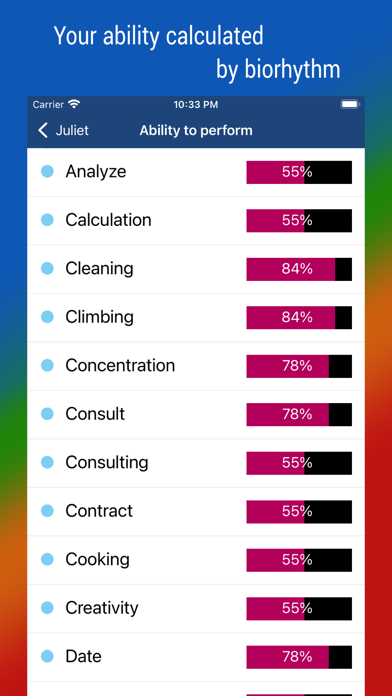Tap the Wi-Fi icon in status bar
Image resolution: width=392 pixels, height=696 pixels.
pos(74,104)
